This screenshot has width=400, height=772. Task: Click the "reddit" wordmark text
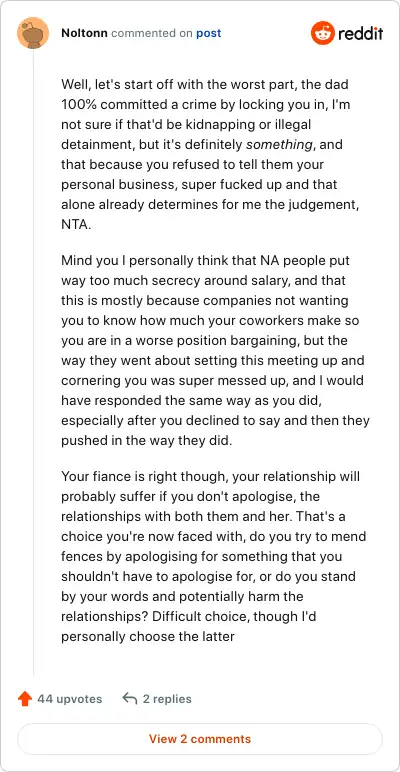click(361, 33)
